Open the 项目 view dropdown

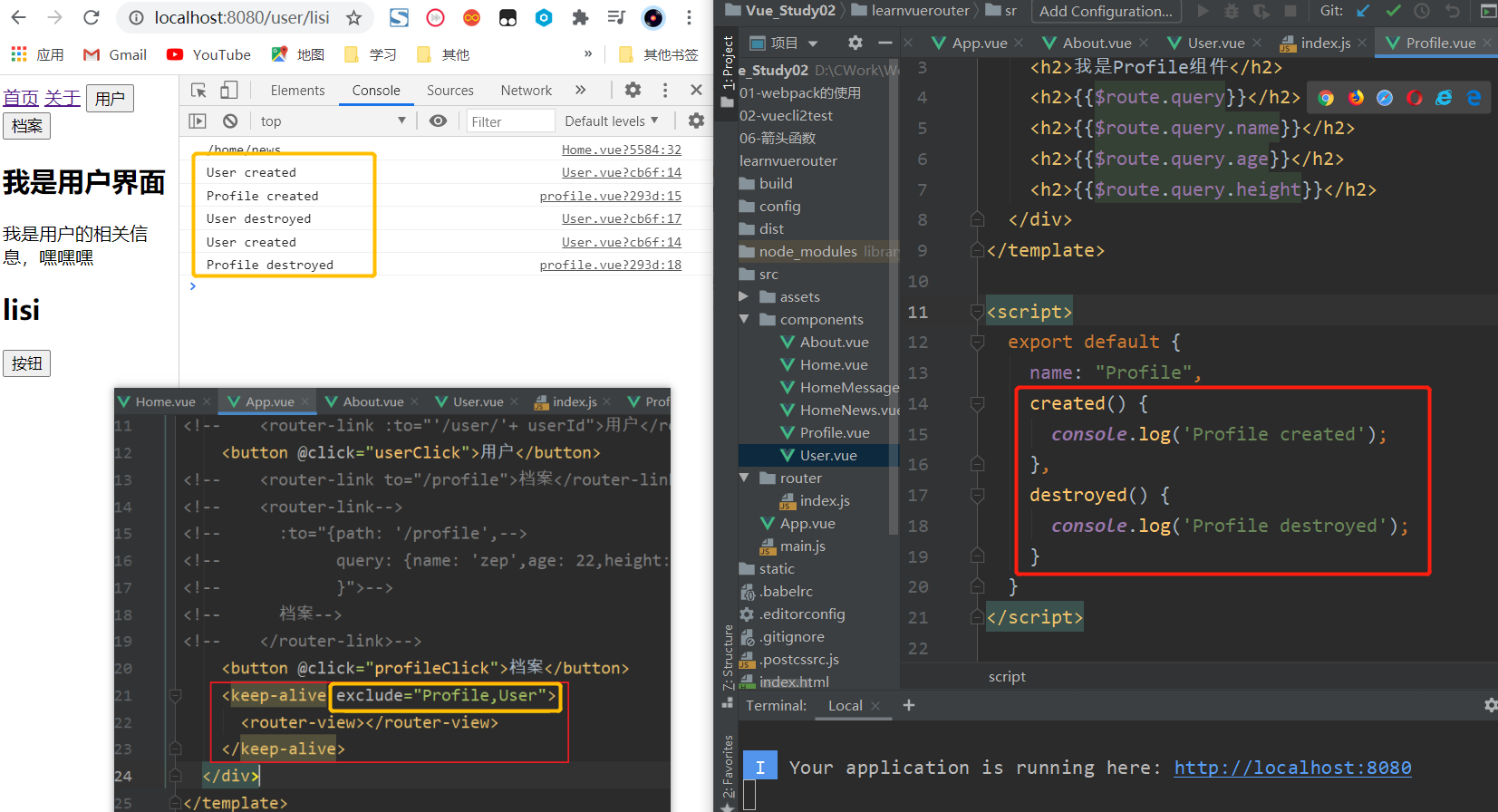pyautogui.click(x=785, y=43)
